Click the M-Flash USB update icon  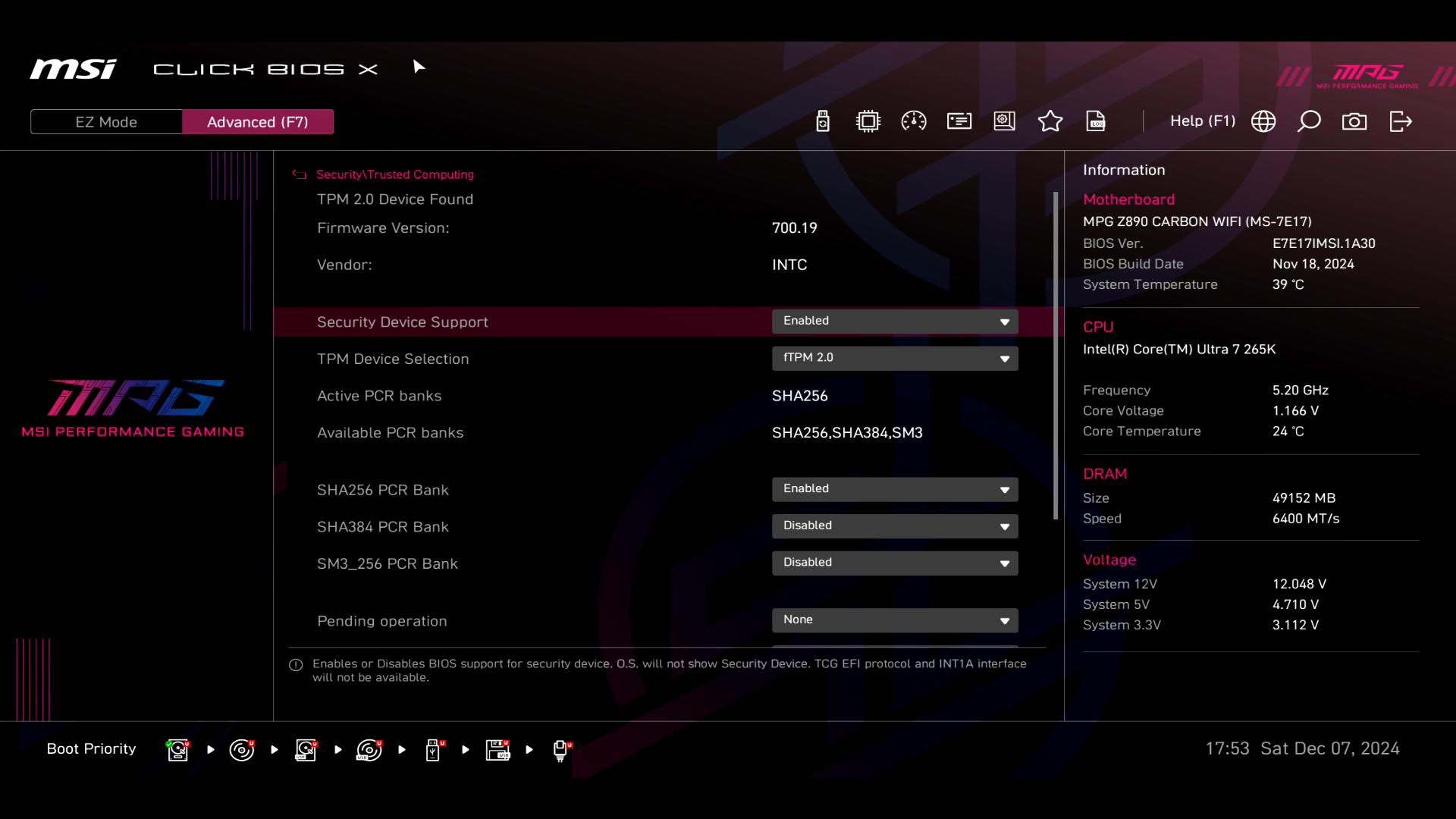coord(823,121)
